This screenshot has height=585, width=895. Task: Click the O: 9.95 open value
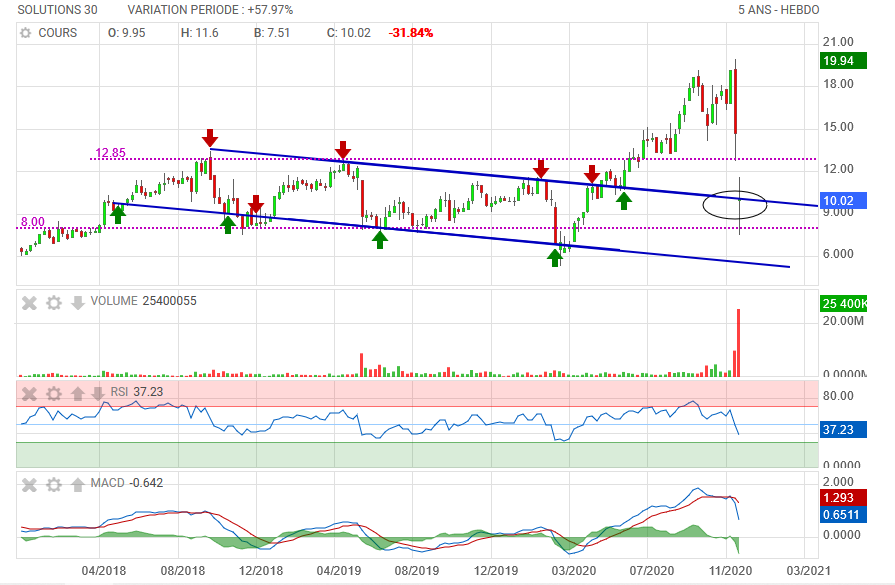point(127,33)
